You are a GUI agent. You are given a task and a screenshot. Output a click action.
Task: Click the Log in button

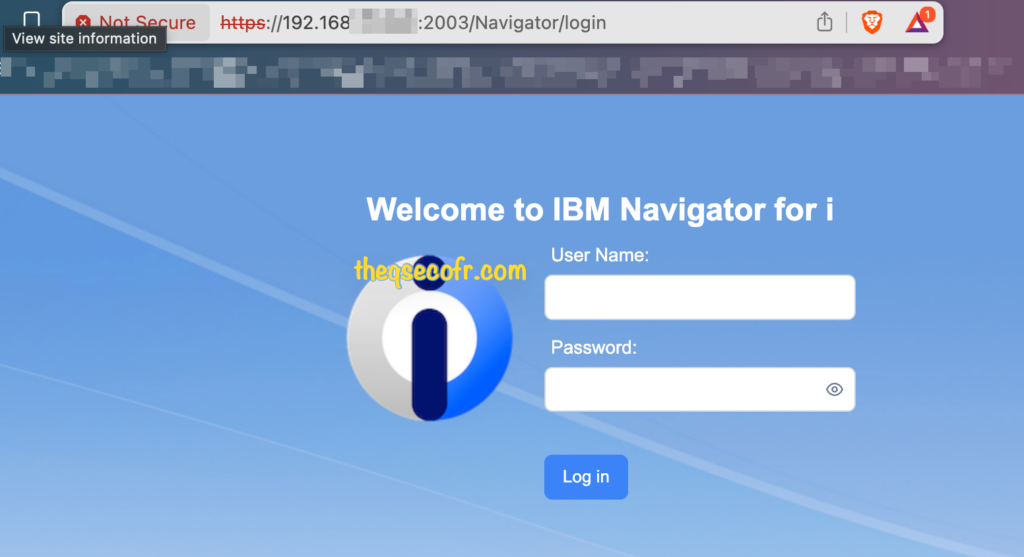coord(586,477)
